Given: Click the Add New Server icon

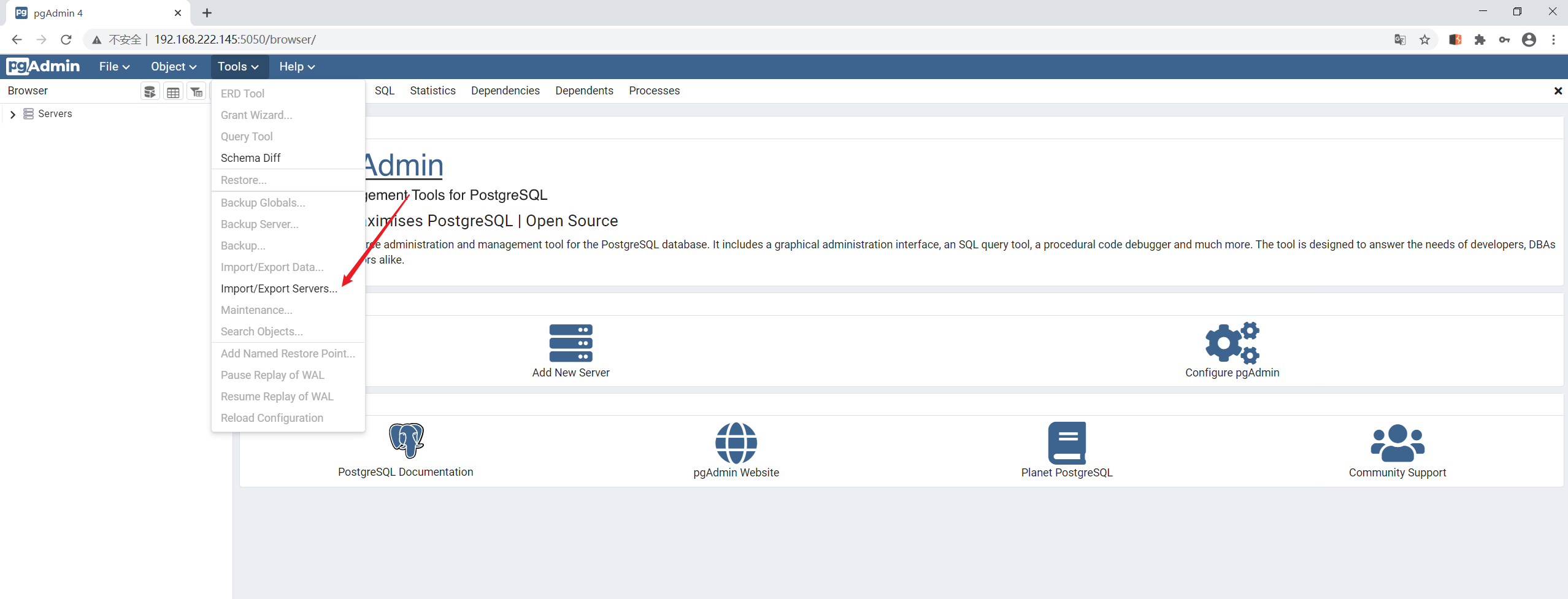Looking at the screenshot, I should [571, 343].
